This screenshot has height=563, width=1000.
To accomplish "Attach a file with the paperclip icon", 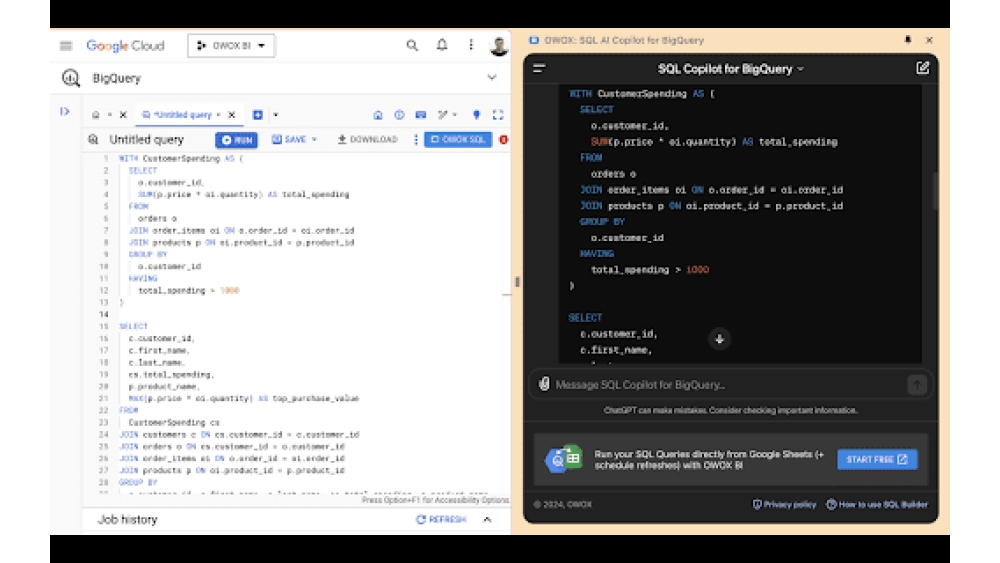I will pos(543,384).
